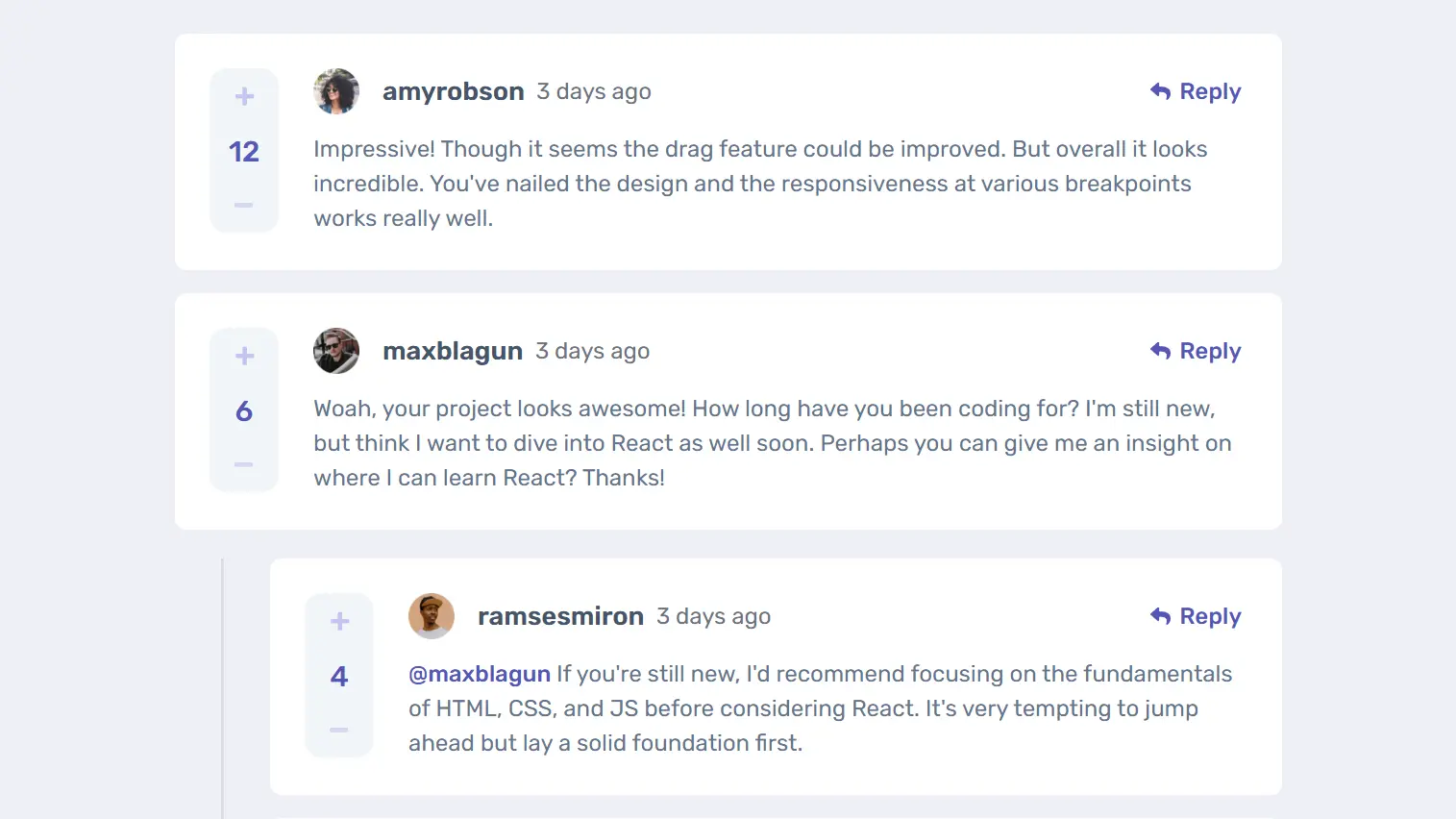
Task: Click the upvote plus on maxblagun's comment
Action: (x=243, y=355)
